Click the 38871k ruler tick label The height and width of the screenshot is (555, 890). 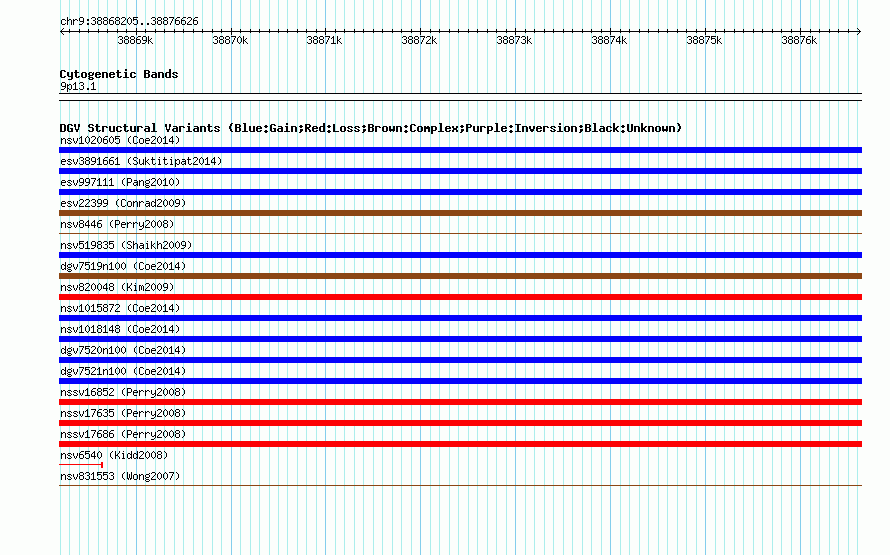(x=324, y=41)
